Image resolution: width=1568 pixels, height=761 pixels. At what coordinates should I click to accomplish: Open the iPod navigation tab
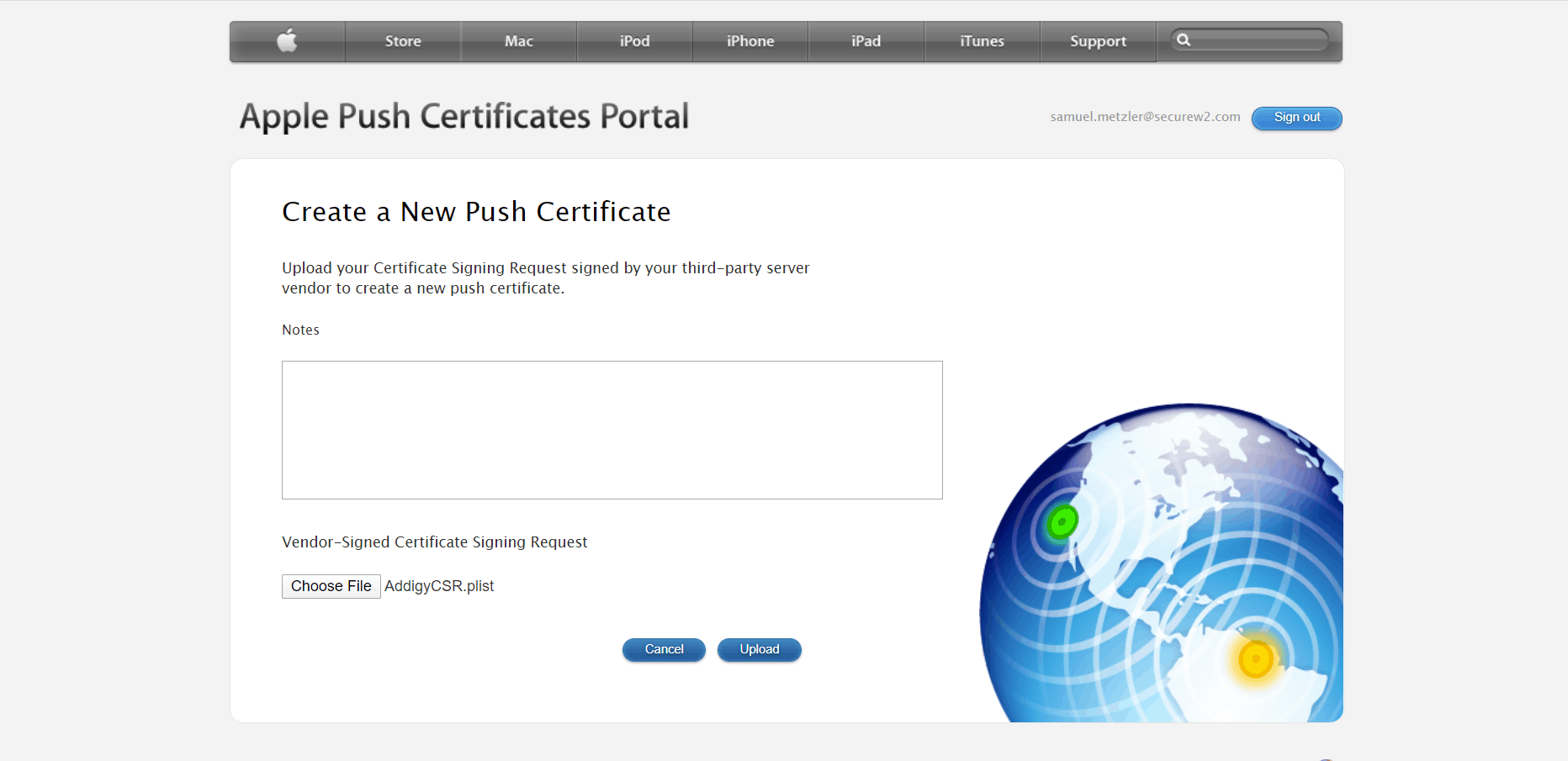tap(634, 41)
